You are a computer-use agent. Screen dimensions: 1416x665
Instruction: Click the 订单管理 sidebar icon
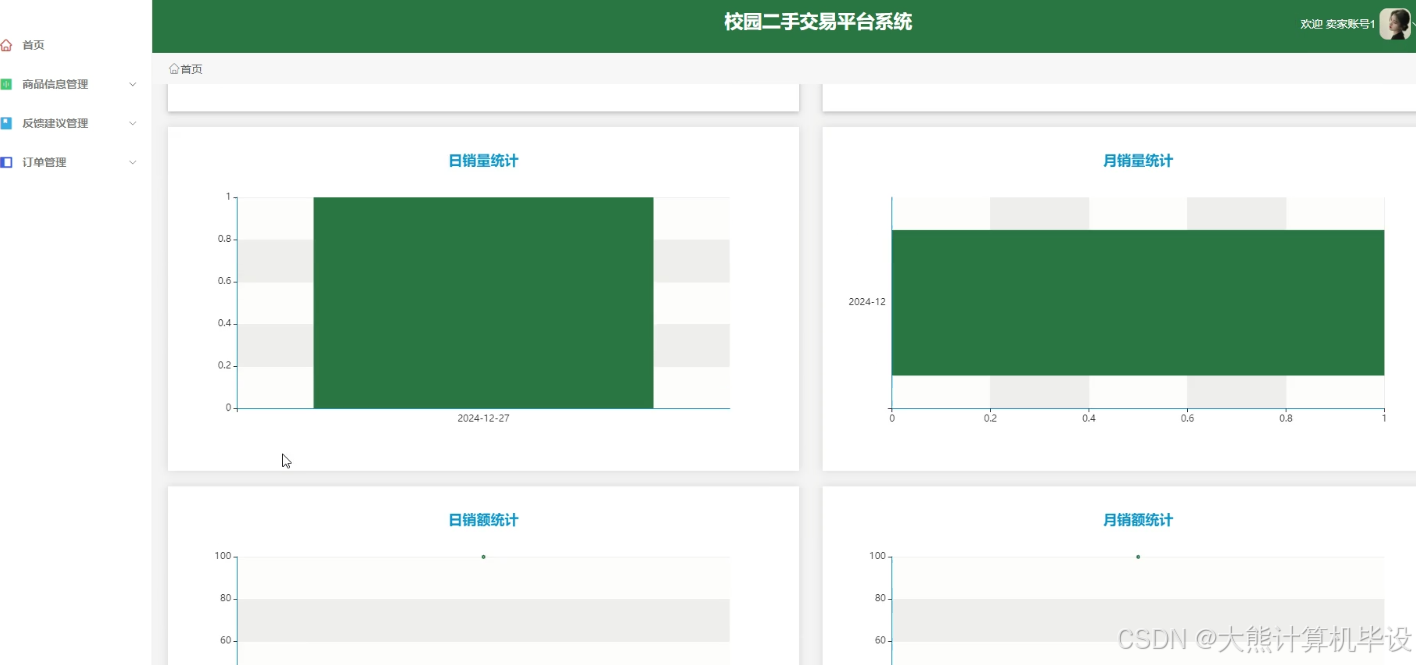click(x=6, y=162)
